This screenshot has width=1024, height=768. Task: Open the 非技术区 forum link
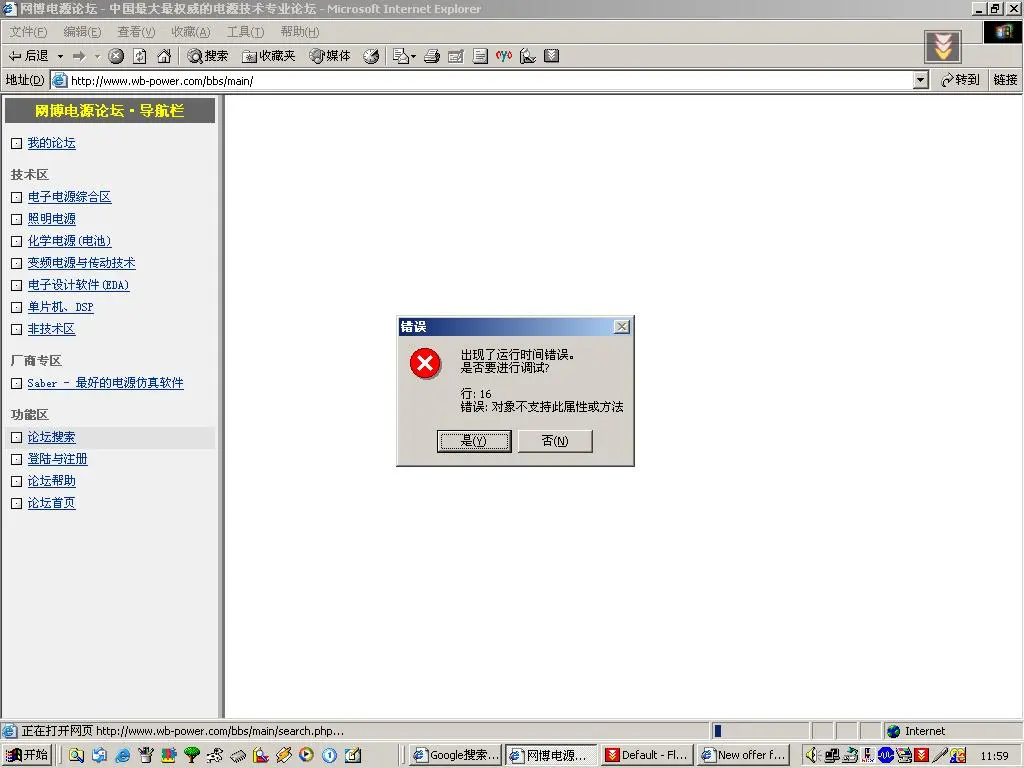coord(52,329)
